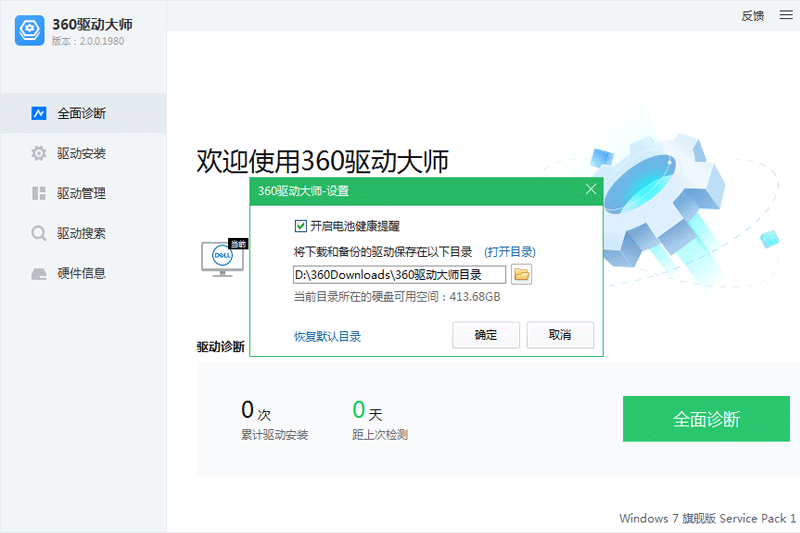Click the 打开目录 link
The height and width of the screenshot is (533, 800).
tap(510, 251)
